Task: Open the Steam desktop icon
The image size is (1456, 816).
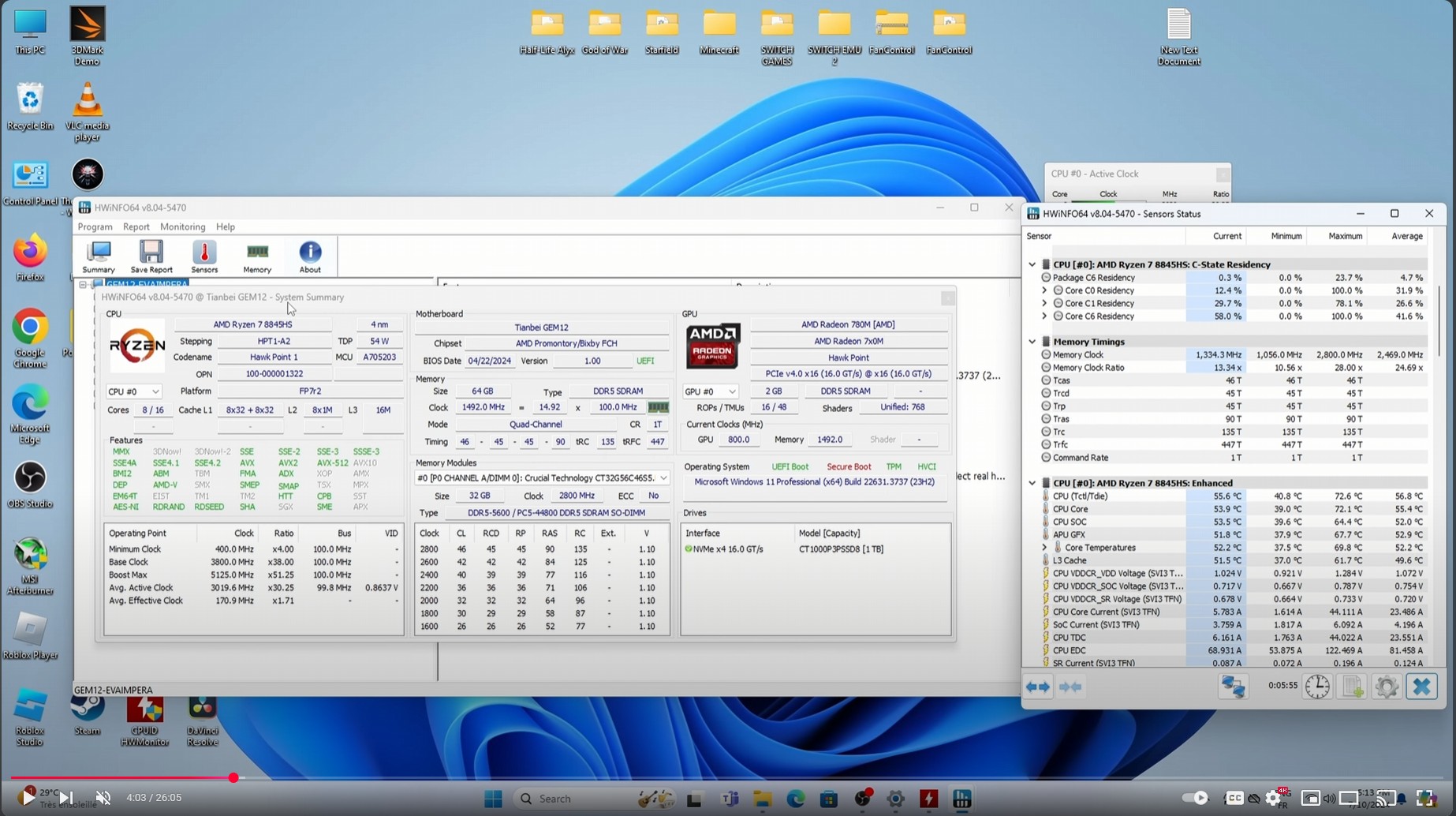Action: 87,714
